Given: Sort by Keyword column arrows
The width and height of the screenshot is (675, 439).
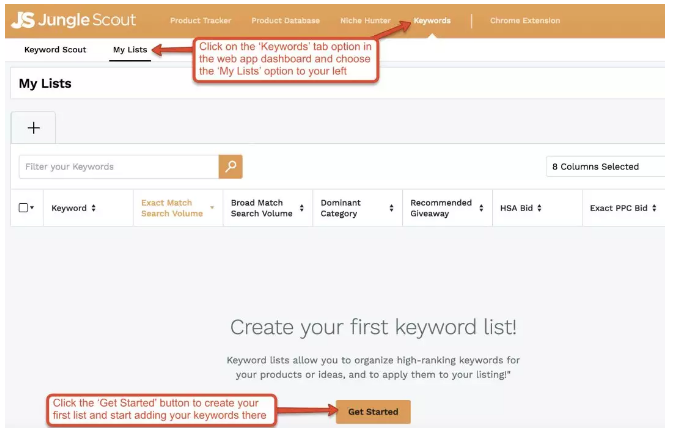Looking at the screenshot, I should click(x=94, y=208).
